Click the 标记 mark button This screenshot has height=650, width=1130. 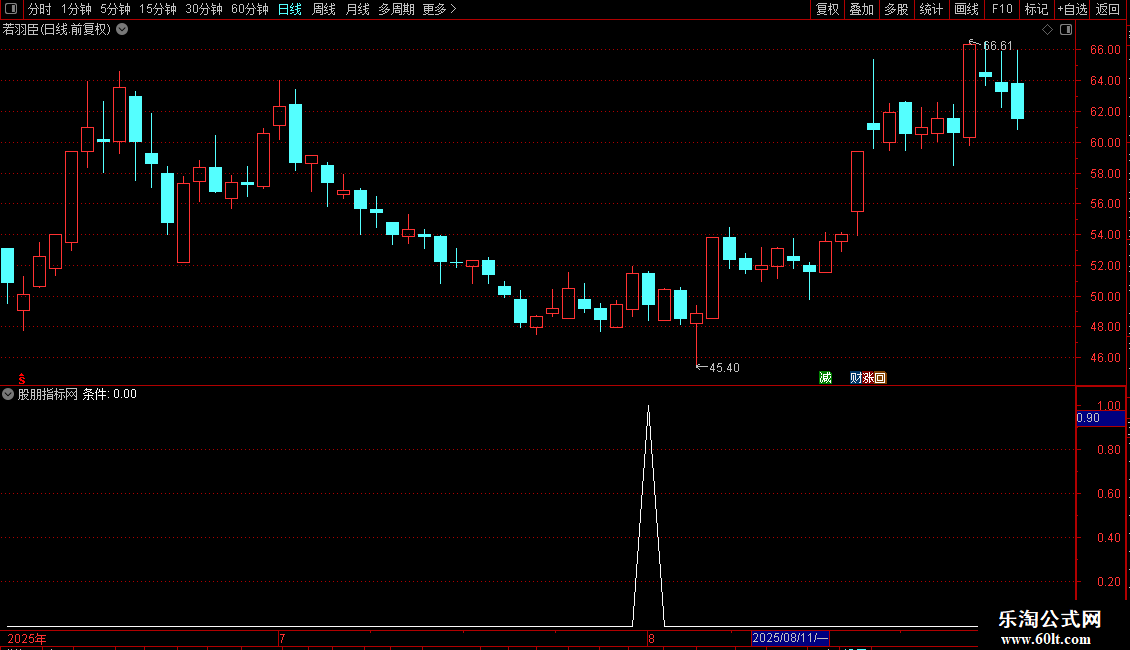(1036, 9)
